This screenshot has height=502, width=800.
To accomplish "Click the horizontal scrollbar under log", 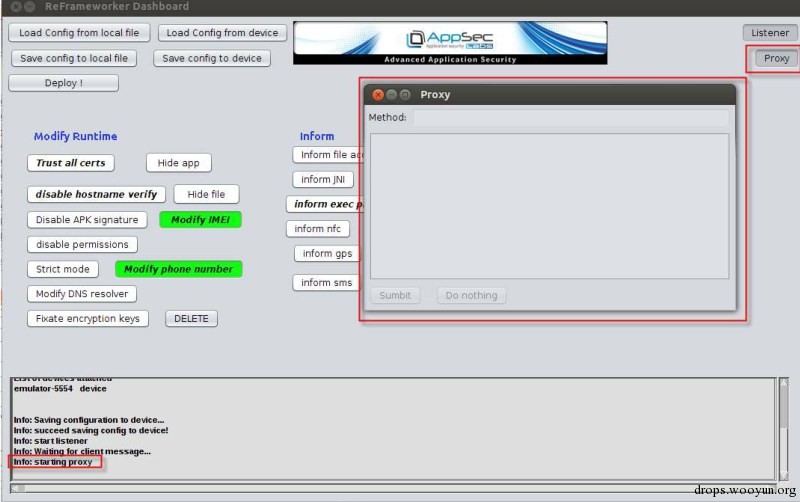I will [x=393, y=488].
